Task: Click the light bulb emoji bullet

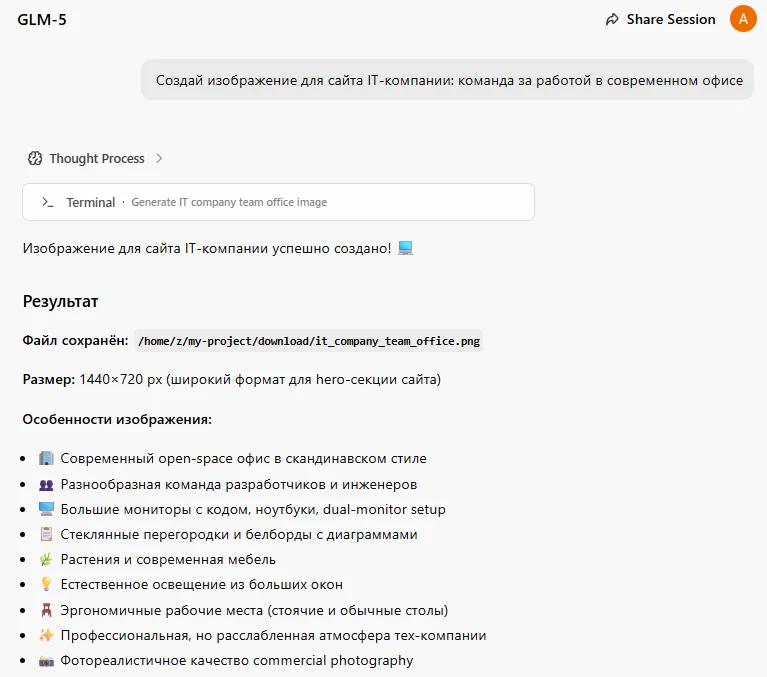Action: [x=46, y=584]
